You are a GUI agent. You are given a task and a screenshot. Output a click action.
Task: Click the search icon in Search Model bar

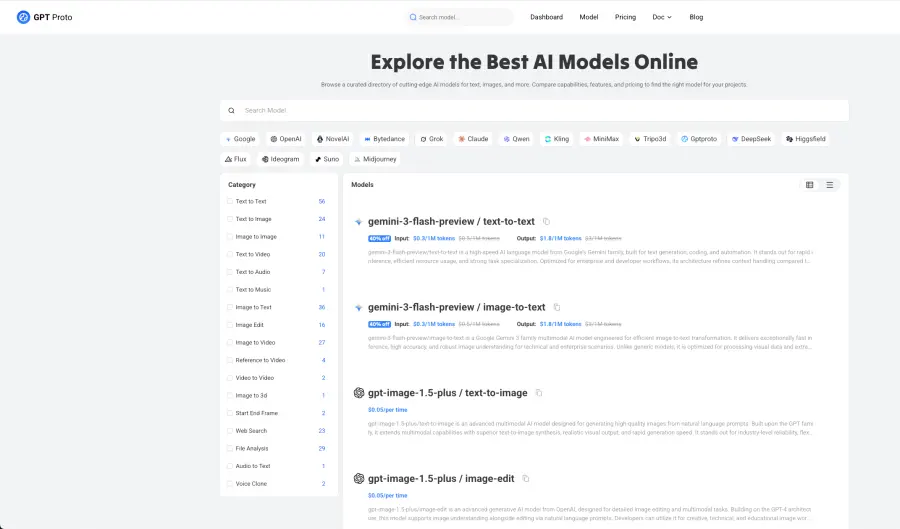pyautogui.click(x=231, y=111)
